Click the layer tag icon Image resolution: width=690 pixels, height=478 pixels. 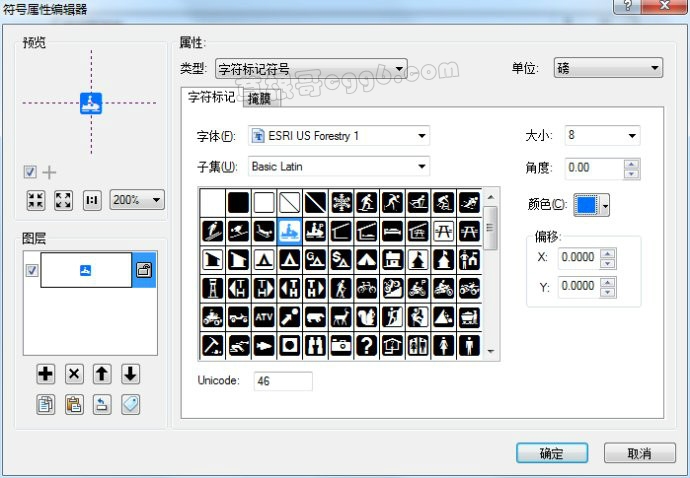pyautogui.click(x=130, y=404)
